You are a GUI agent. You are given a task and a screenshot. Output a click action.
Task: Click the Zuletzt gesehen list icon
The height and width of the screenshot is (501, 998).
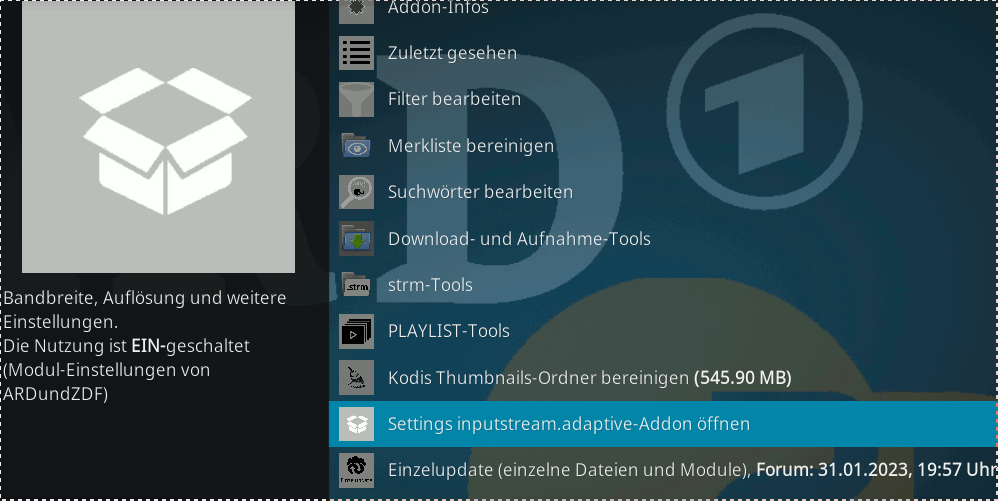(x=356, y=52)
